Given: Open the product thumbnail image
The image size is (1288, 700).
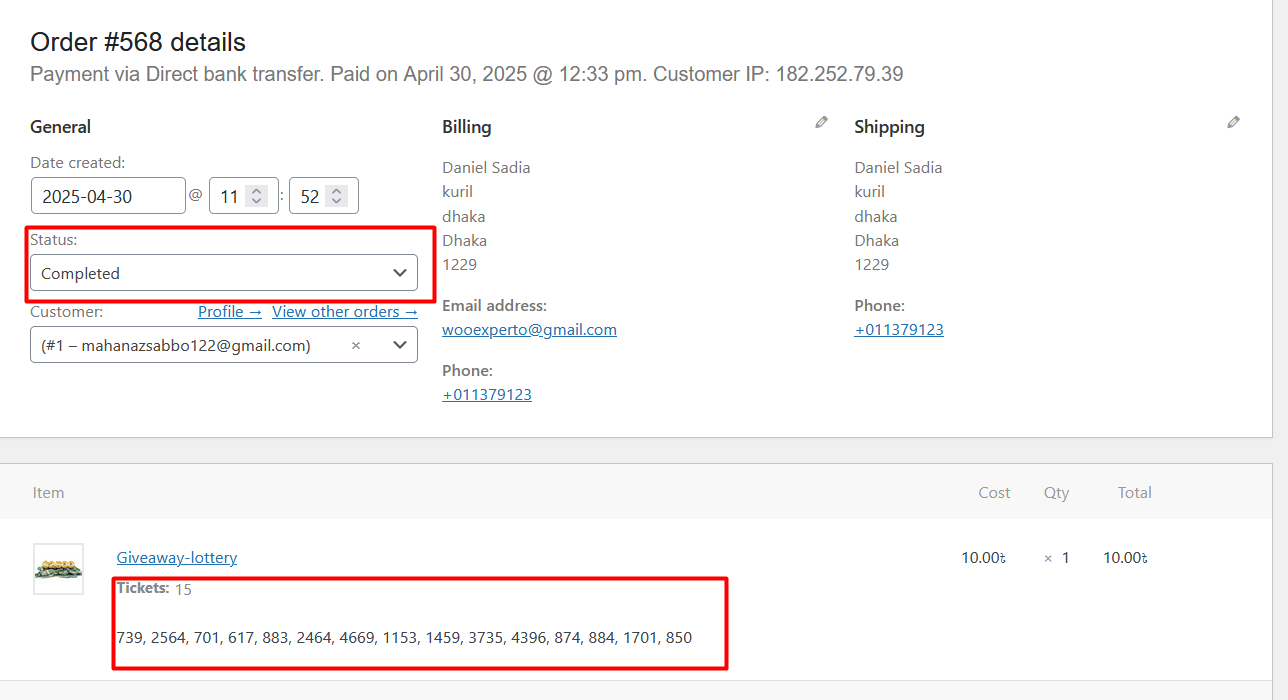Looking at the screenshot, I should pyautogui.click(x=58, y=569).
